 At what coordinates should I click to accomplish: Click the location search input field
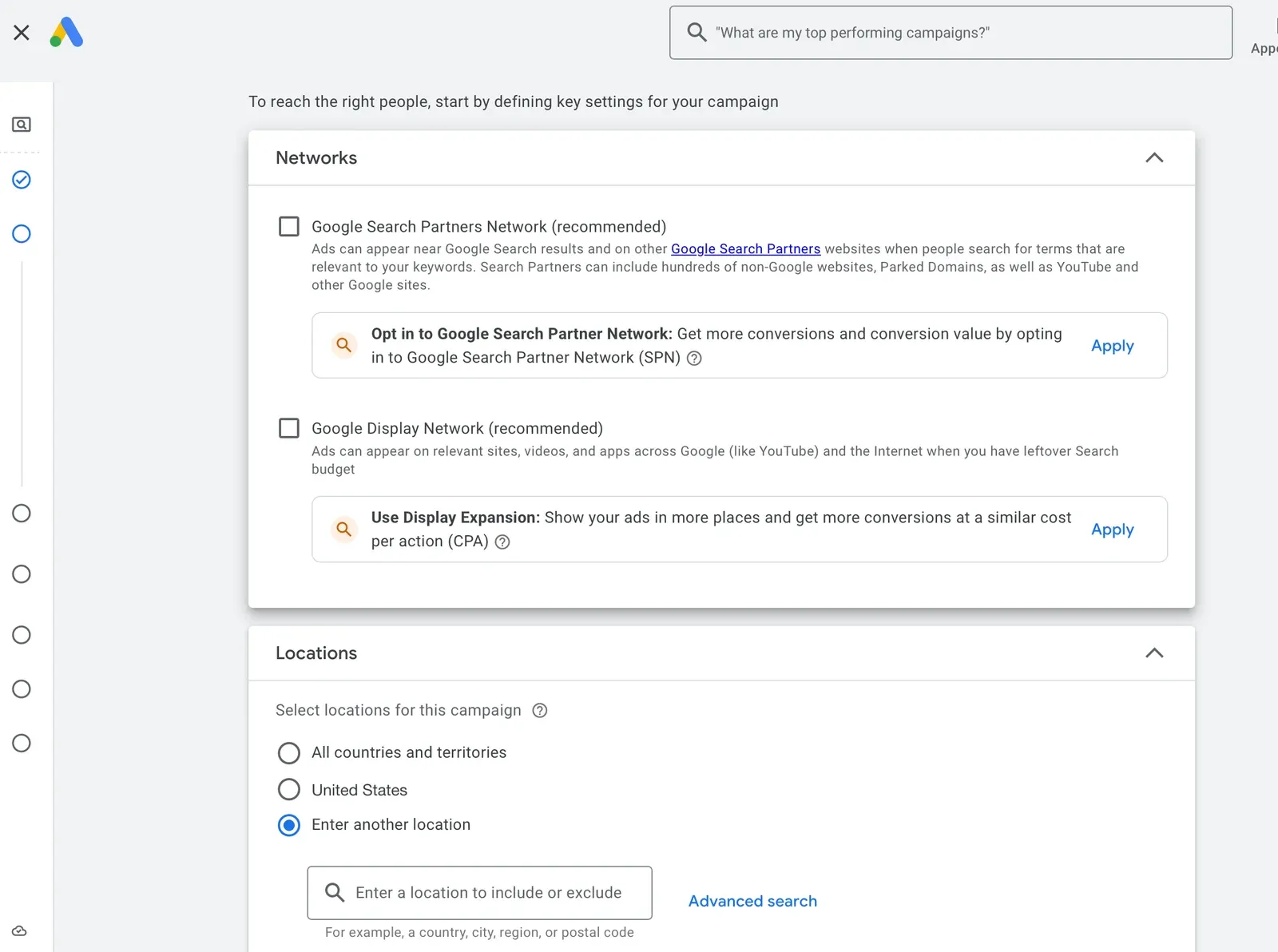click(x=479, y=893)
